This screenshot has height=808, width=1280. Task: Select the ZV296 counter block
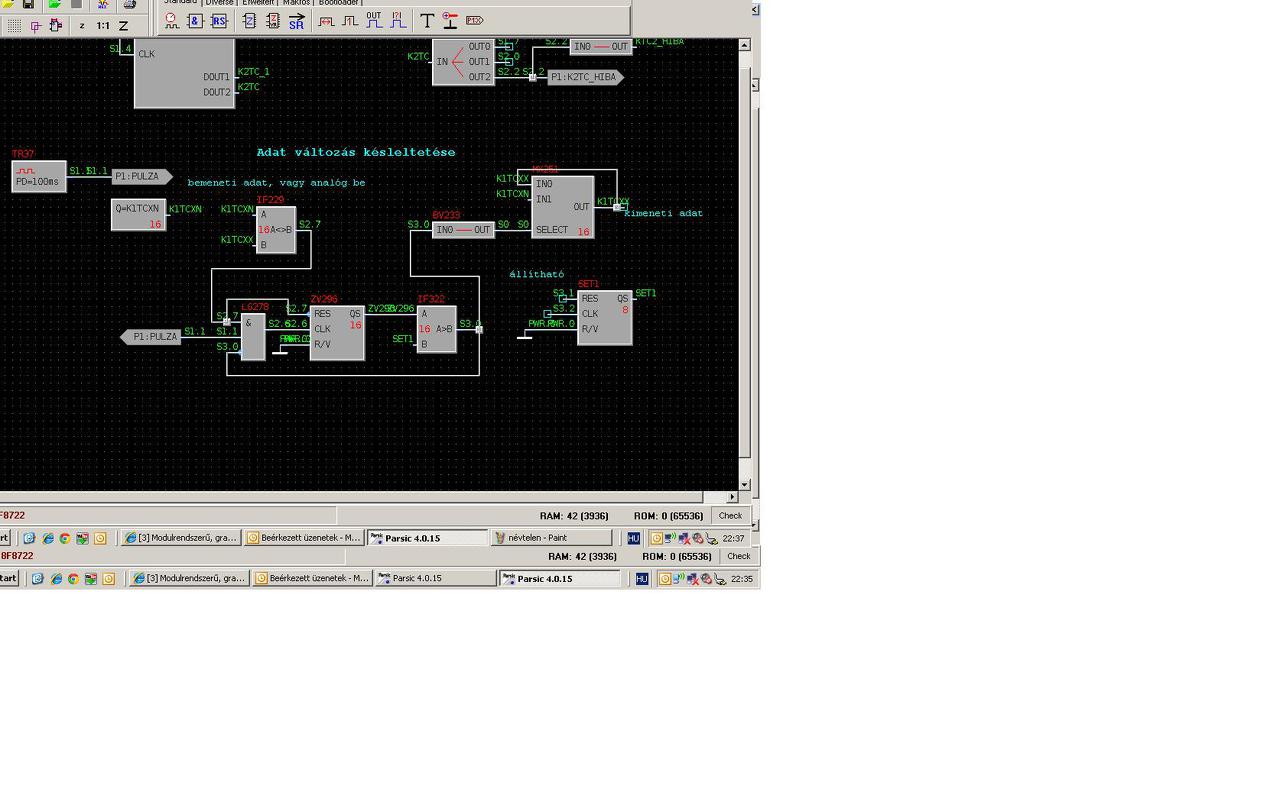click(x=337, y=333)
